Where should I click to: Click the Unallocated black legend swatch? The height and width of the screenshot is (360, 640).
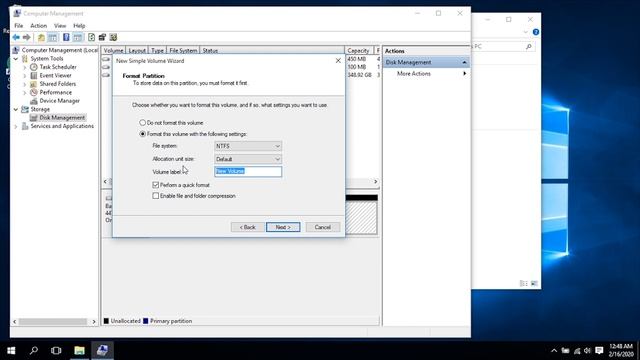(x=106, y=321)
